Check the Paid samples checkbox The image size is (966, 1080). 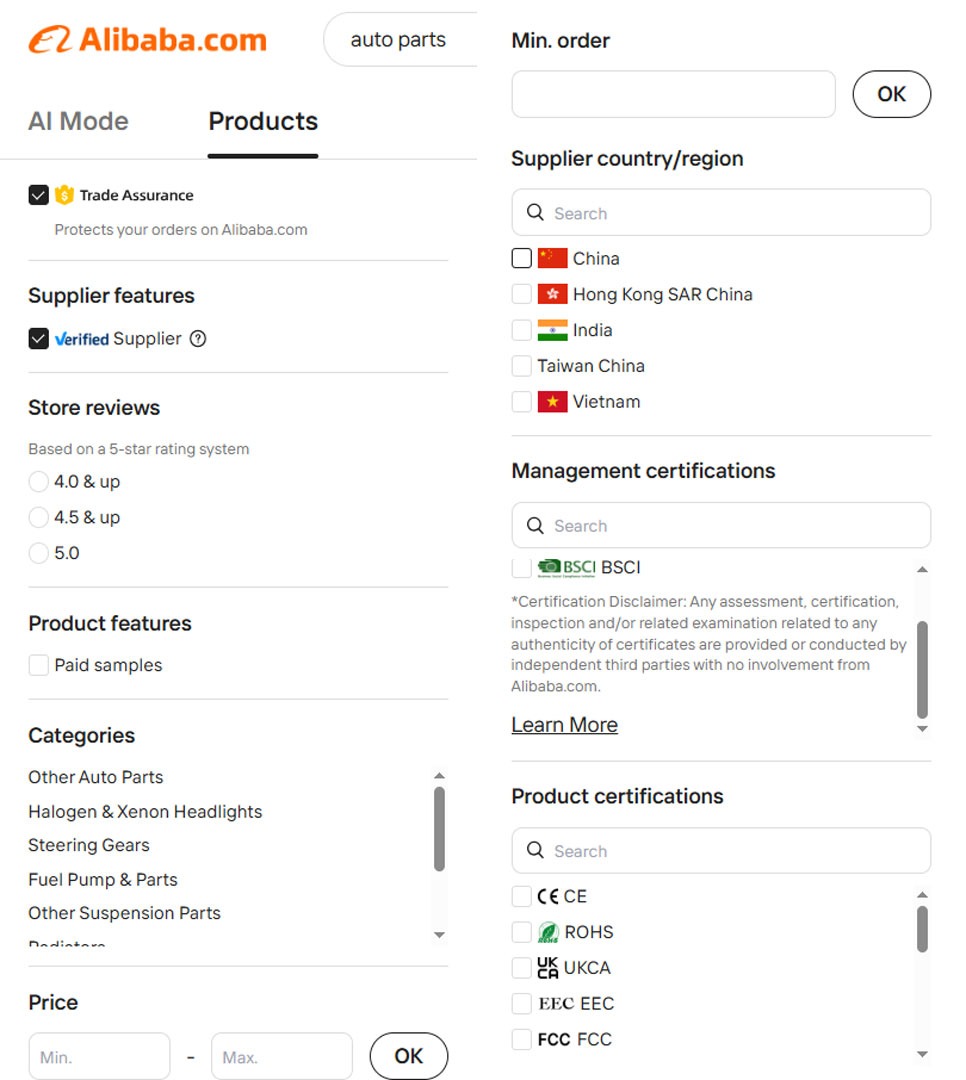point(39,665)
